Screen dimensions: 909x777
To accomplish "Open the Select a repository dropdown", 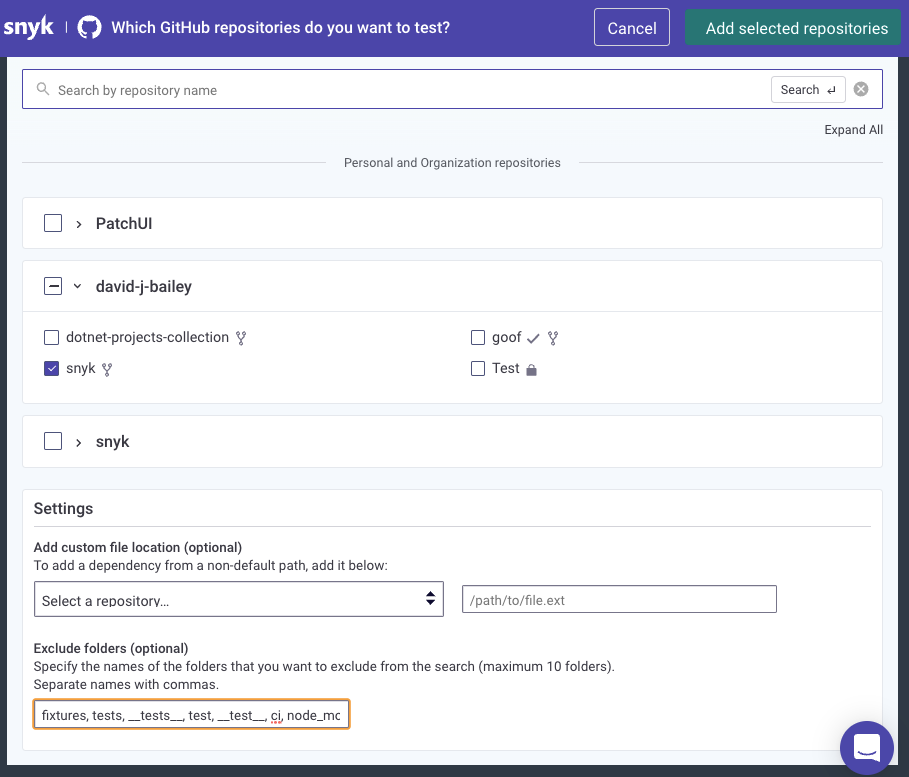I will [x=239, y=600].
